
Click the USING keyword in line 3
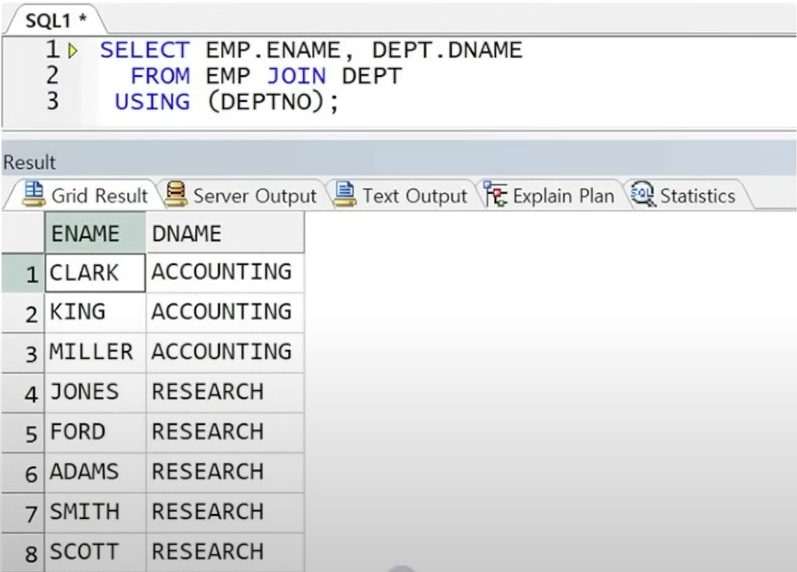152,102
